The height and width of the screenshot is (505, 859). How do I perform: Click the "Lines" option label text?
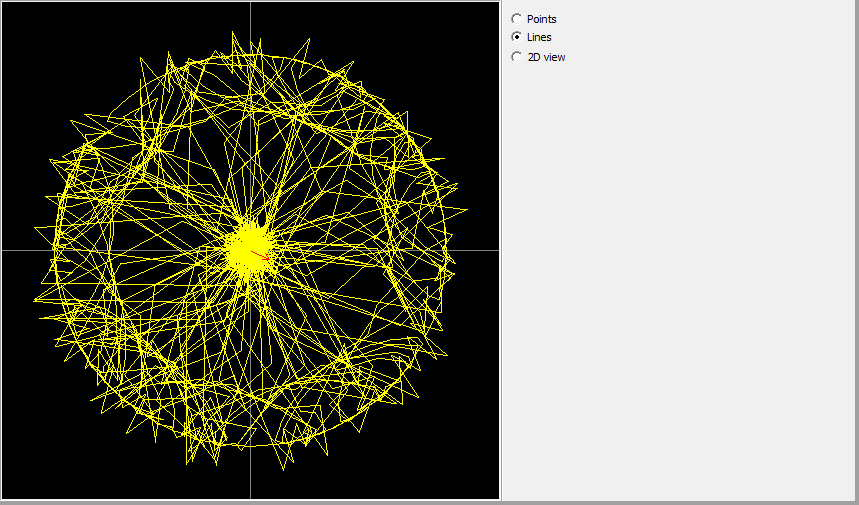click(x=539, y=38)
